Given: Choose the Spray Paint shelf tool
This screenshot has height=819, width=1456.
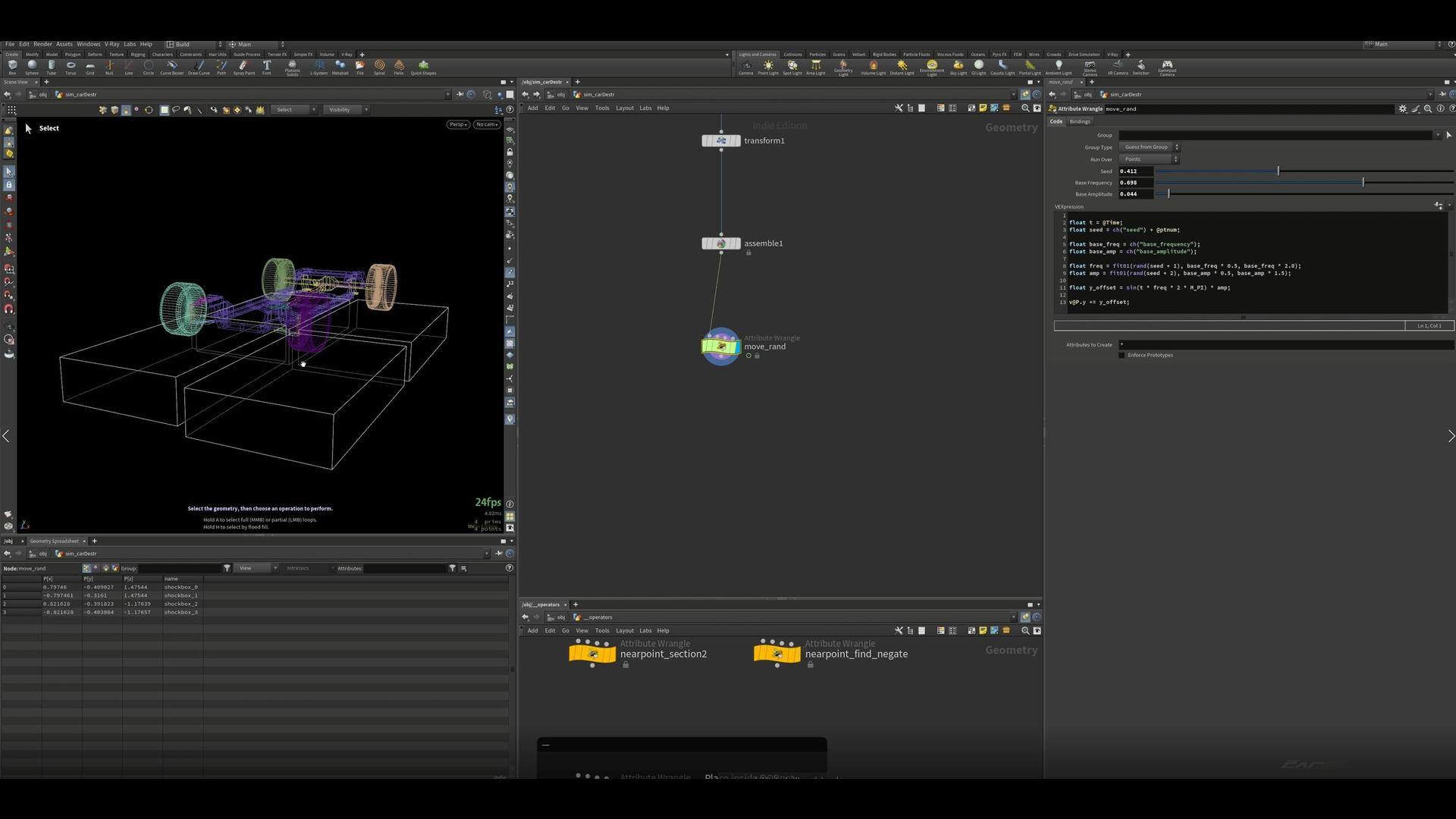Looking at the screenshot, I should [x=243, y=67].
